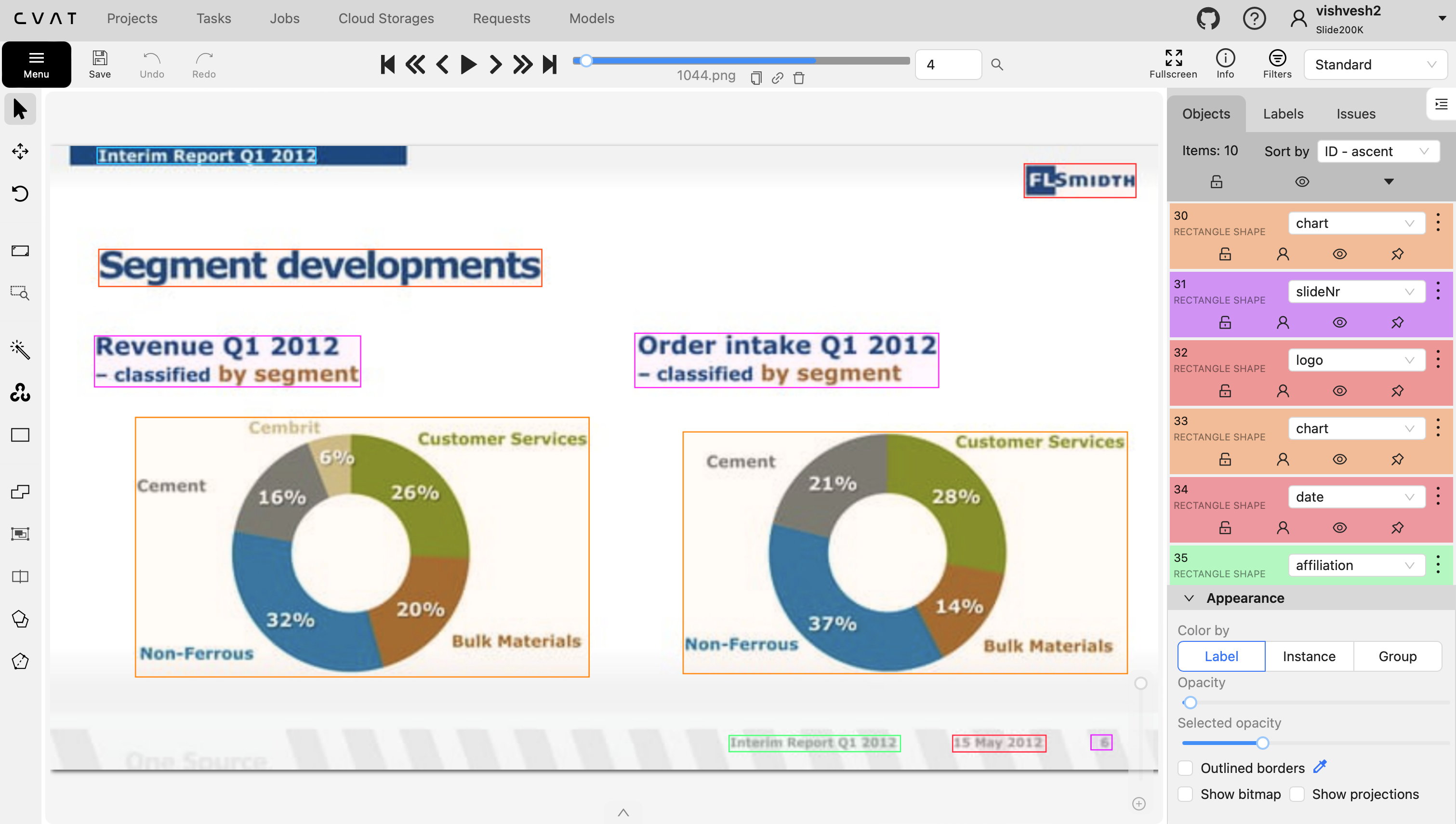The width and height of the screenshot is (1456, 824).
Task: Select the draw rectangle tool
Action: [x=20, y=435]
